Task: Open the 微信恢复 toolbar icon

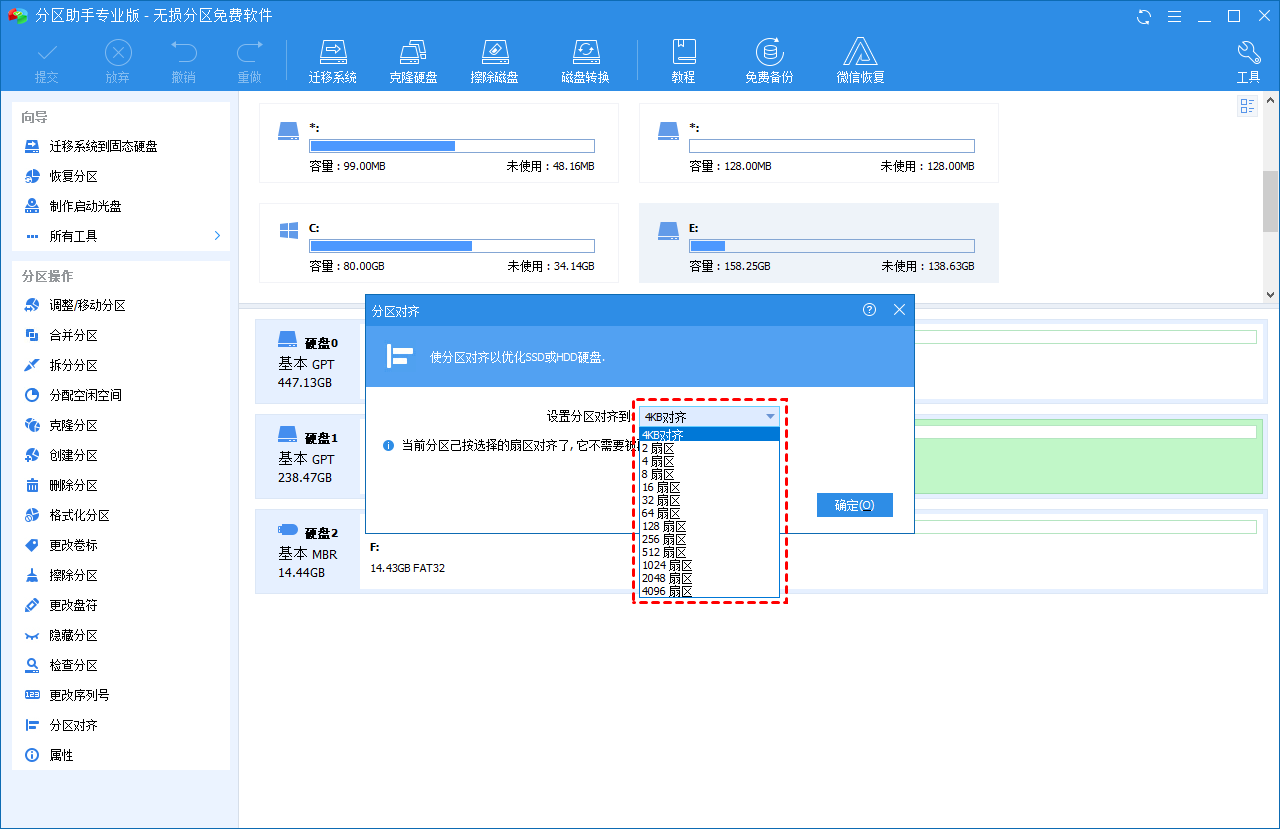Action: 861,61
